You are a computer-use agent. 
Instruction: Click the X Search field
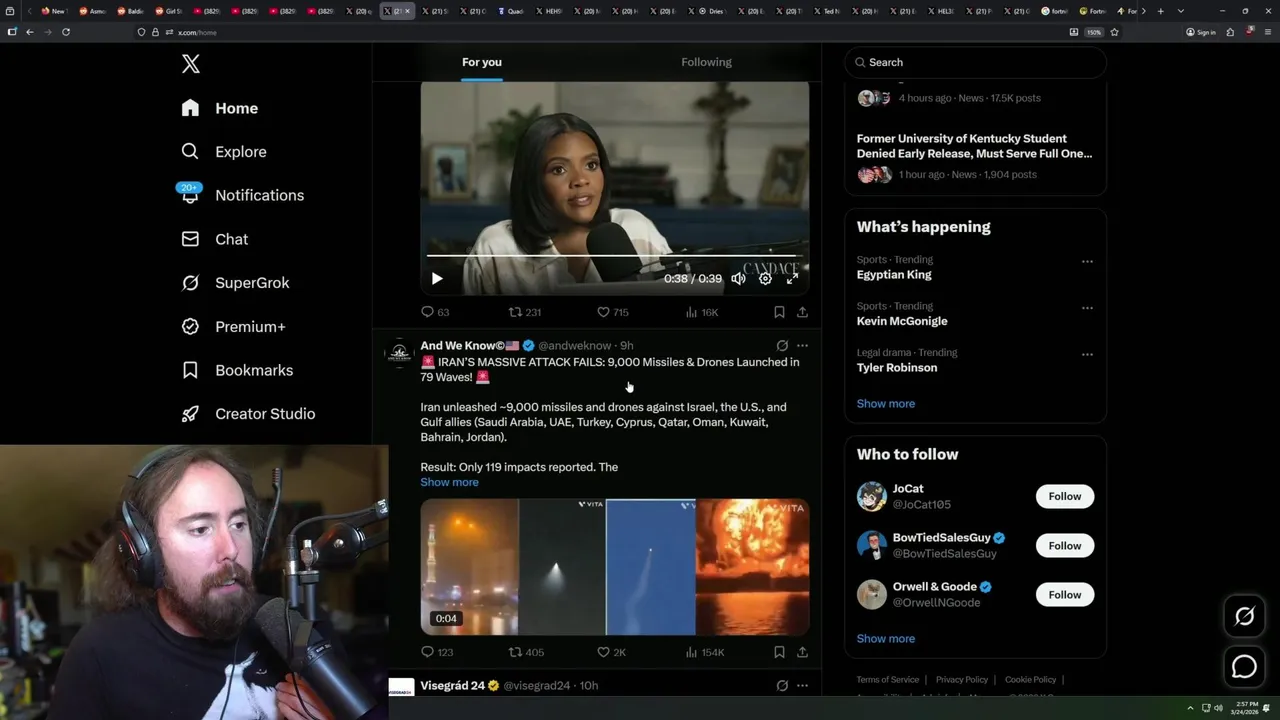[975, 62]
